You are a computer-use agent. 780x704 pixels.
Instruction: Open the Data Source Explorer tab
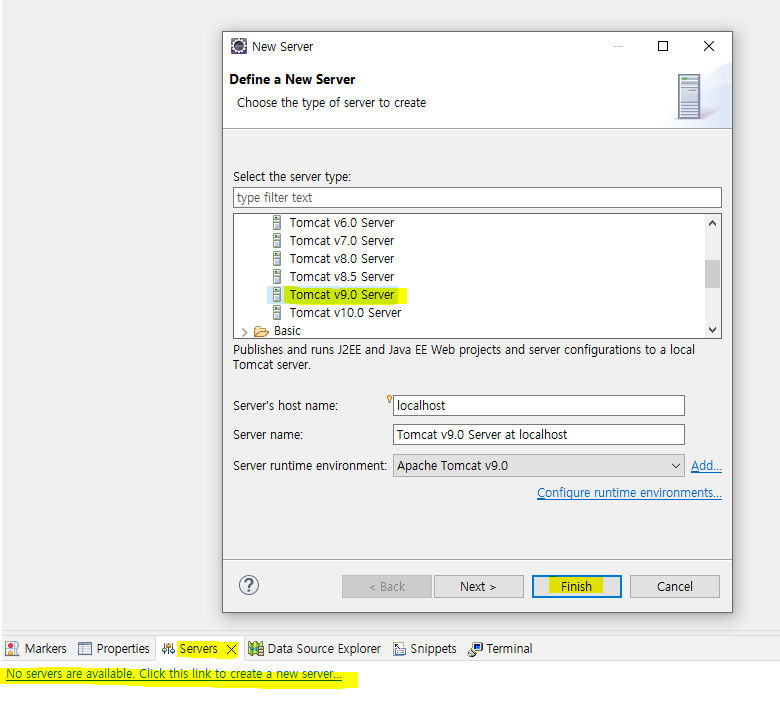[314, 648]
